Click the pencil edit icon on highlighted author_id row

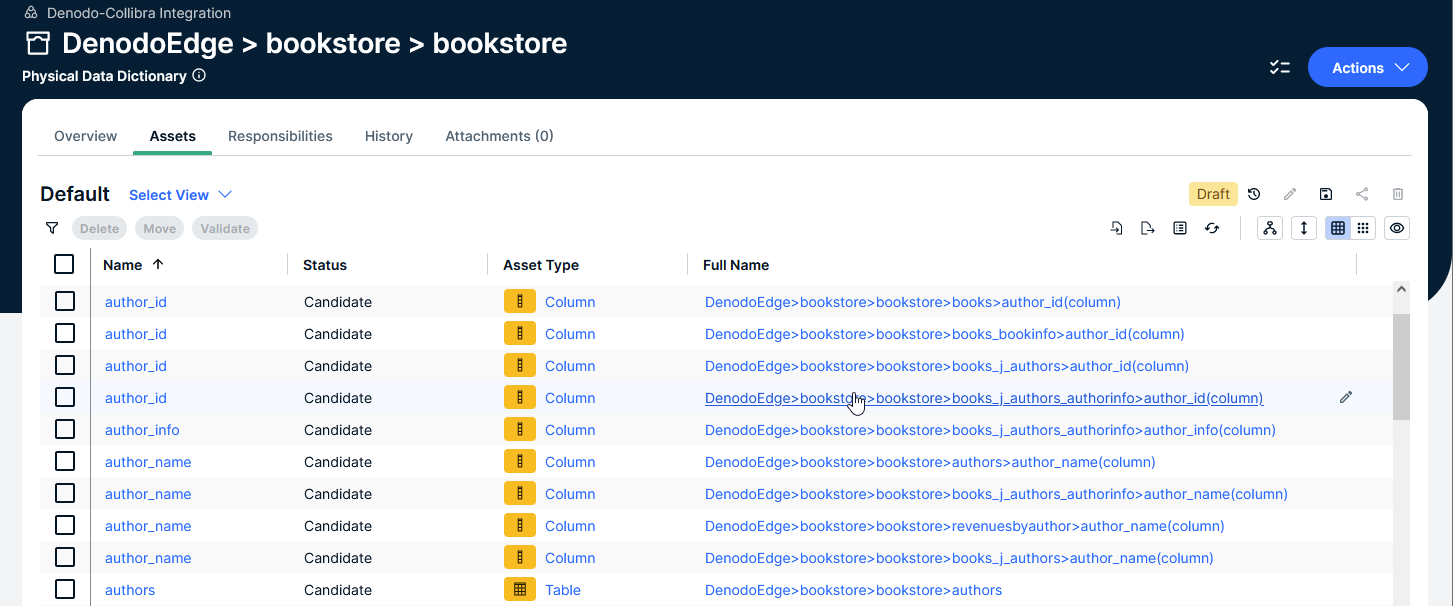click(x=1346, y=397)
